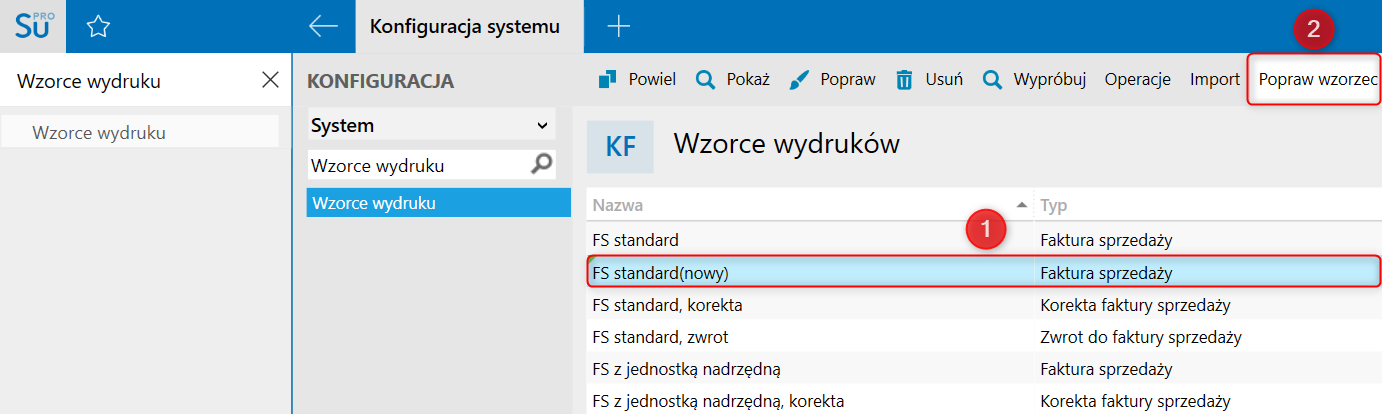Click Zwrot do faktury sprzedaży cell
Screen dimensions: 1382x414
tap(1141, 337)
